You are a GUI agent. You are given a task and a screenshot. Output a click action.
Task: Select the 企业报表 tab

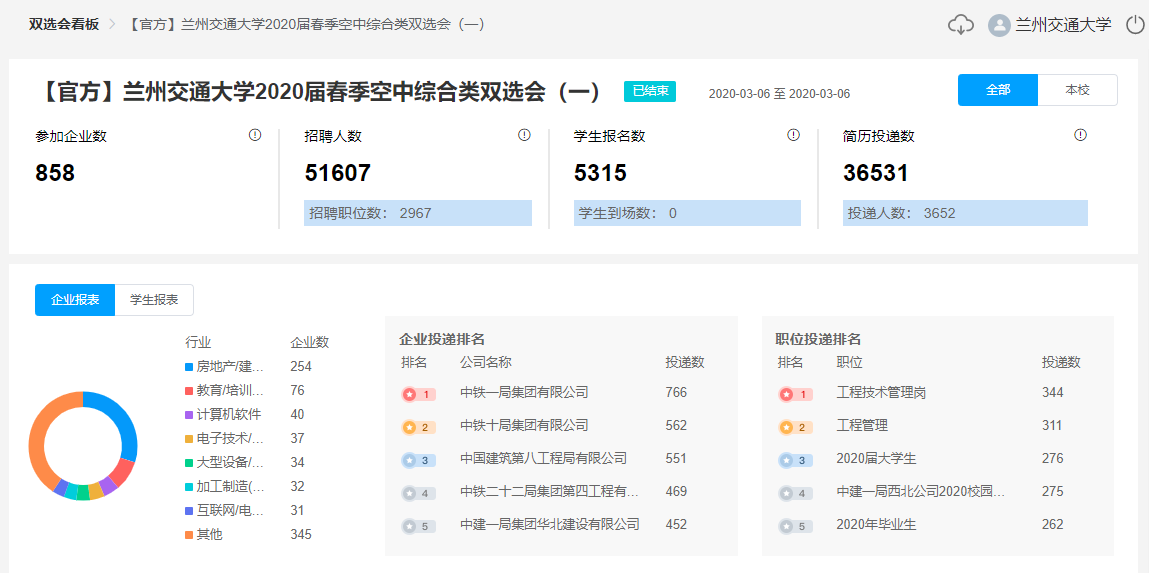(x=75, y=300)
